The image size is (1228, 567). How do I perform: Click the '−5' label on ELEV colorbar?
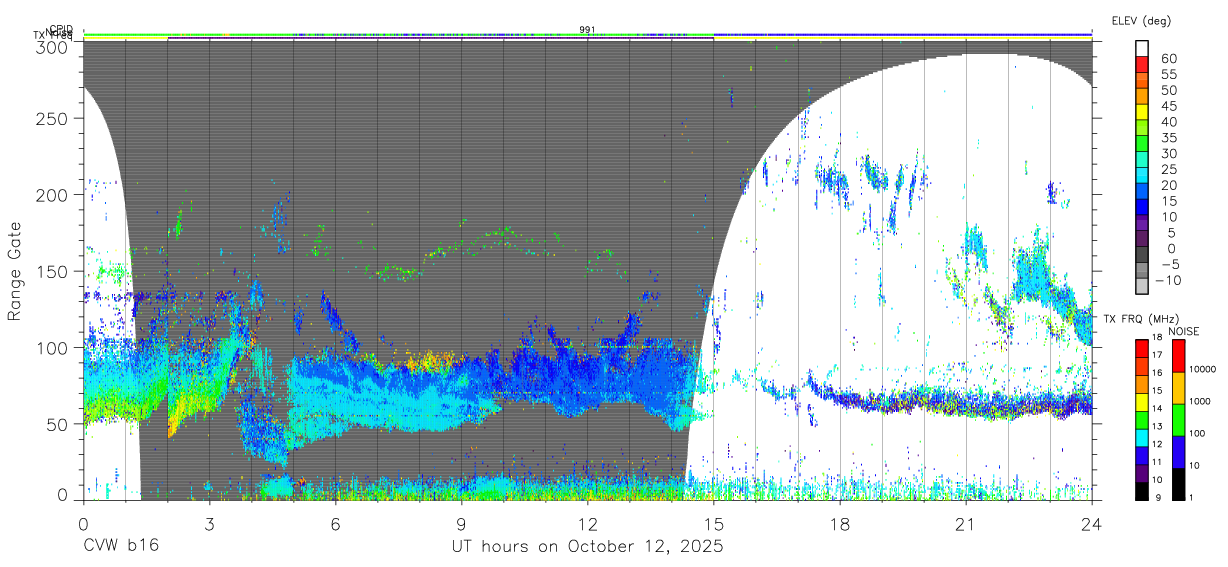[x=1168, y=264]
